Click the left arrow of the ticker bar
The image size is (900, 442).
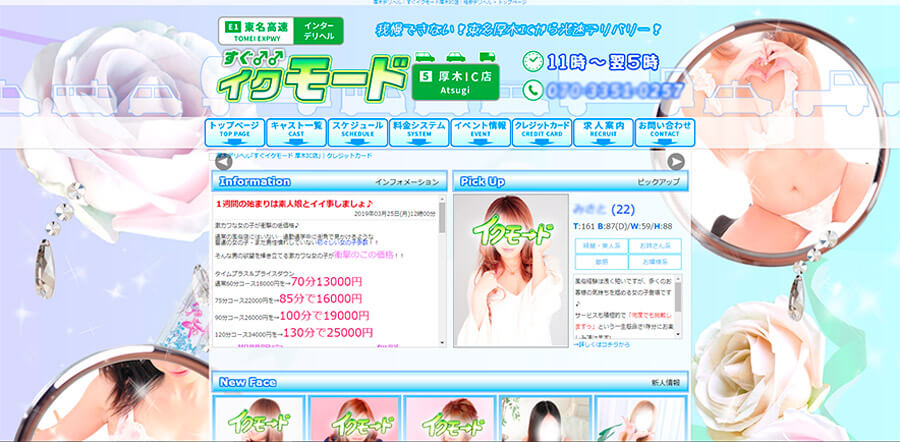pos(222,161)
